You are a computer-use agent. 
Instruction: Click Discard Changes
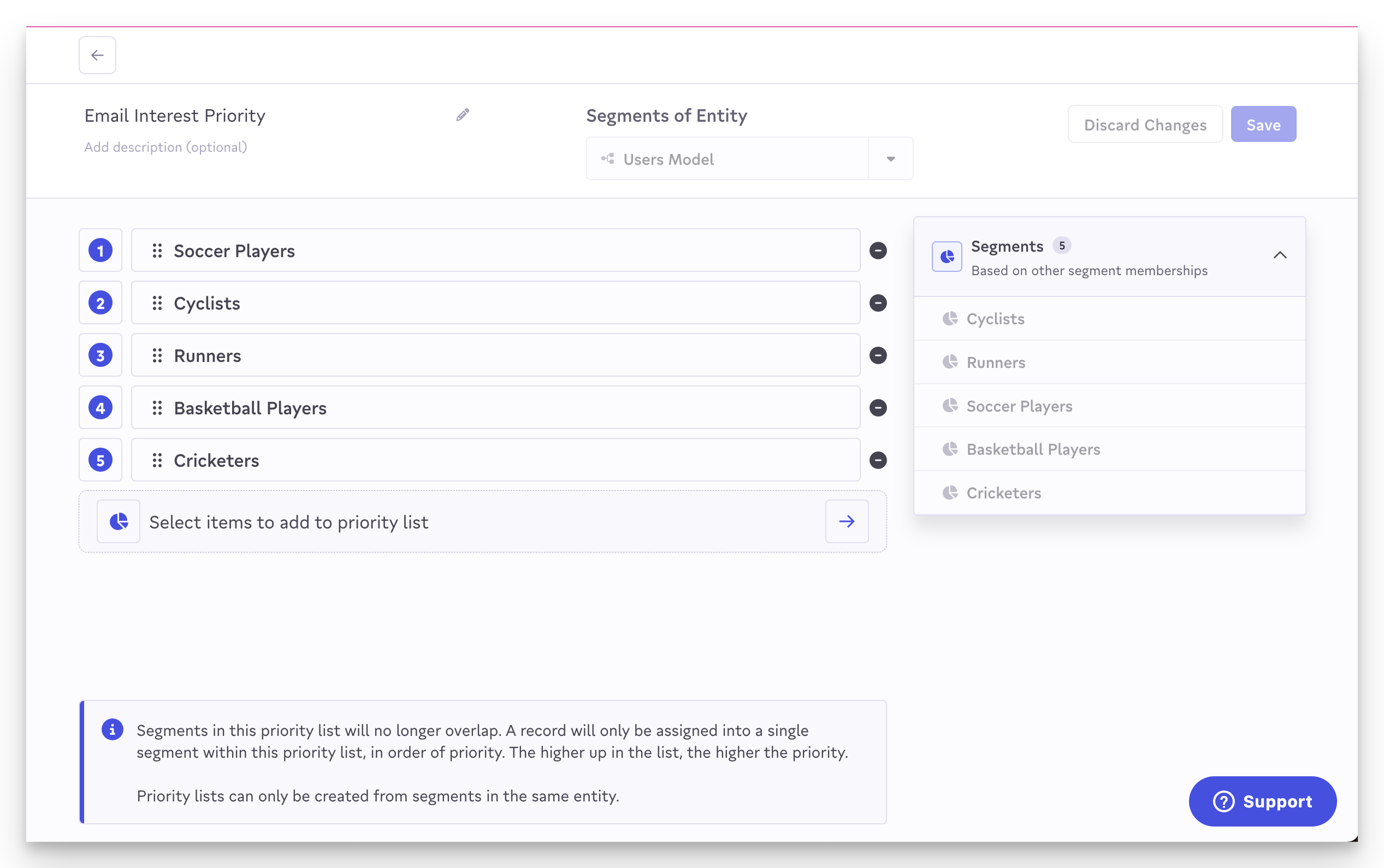click(1145, 124)
